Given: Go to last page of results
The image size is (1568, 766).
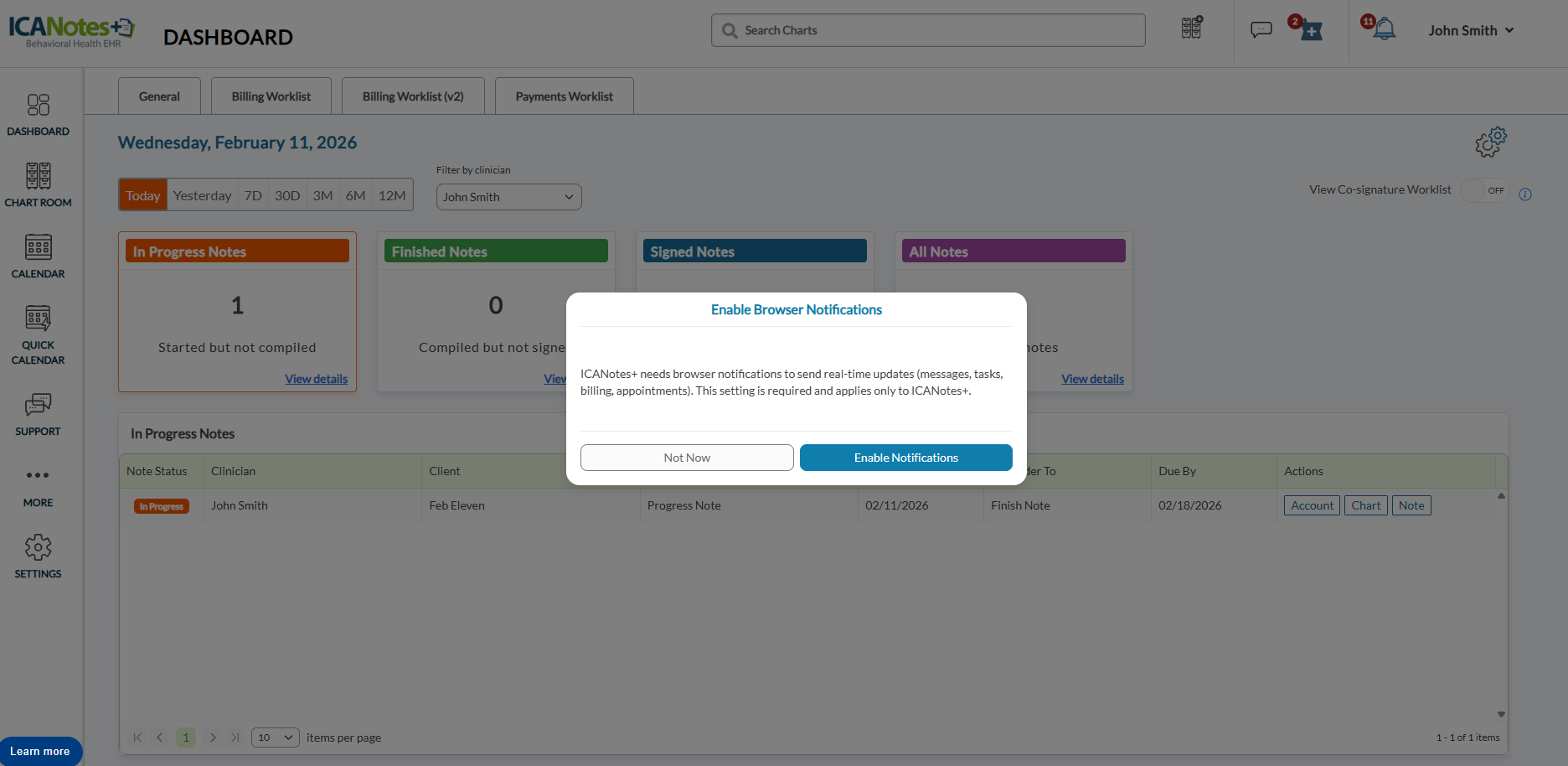Looking at the screenshot, I should [235, 738].
